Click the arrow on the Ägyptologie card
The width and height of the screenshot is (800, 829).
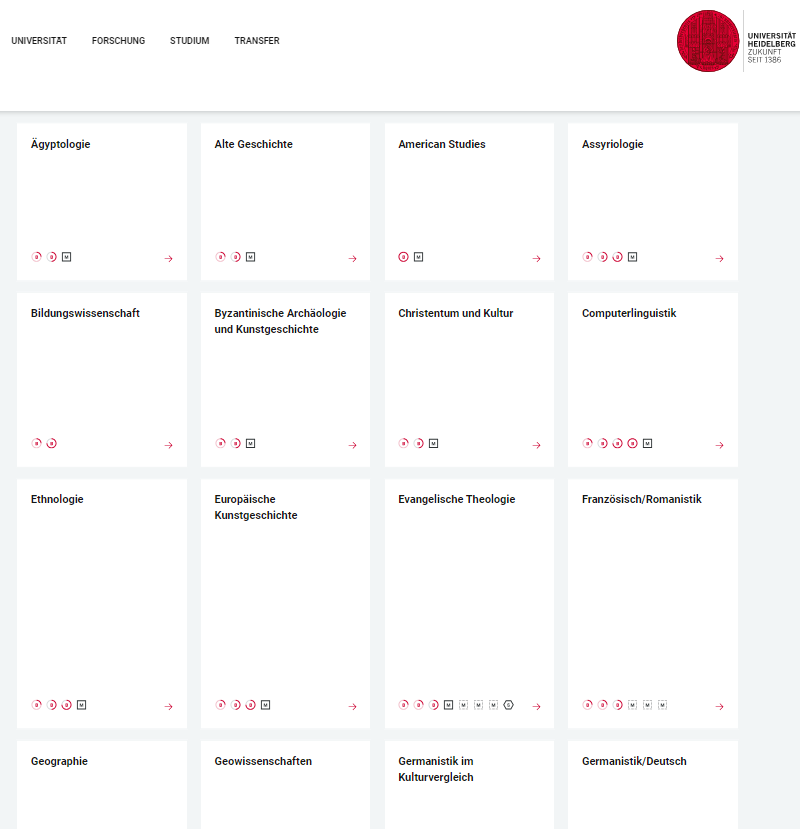click(x=168, y=259)
